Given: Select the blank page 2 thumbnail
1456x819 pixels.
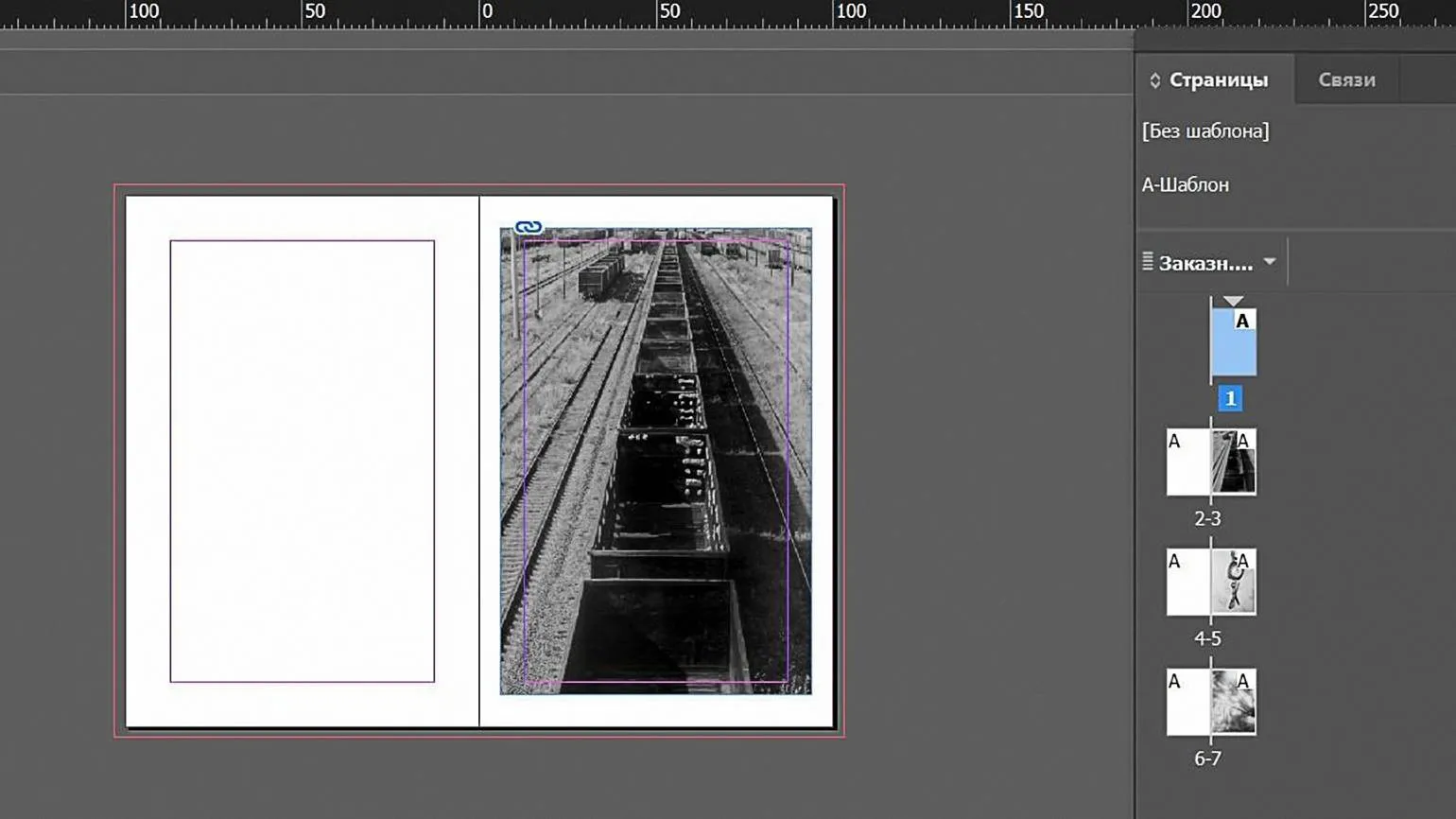Looking at the screenshot, I should (x=1188, y=462).
